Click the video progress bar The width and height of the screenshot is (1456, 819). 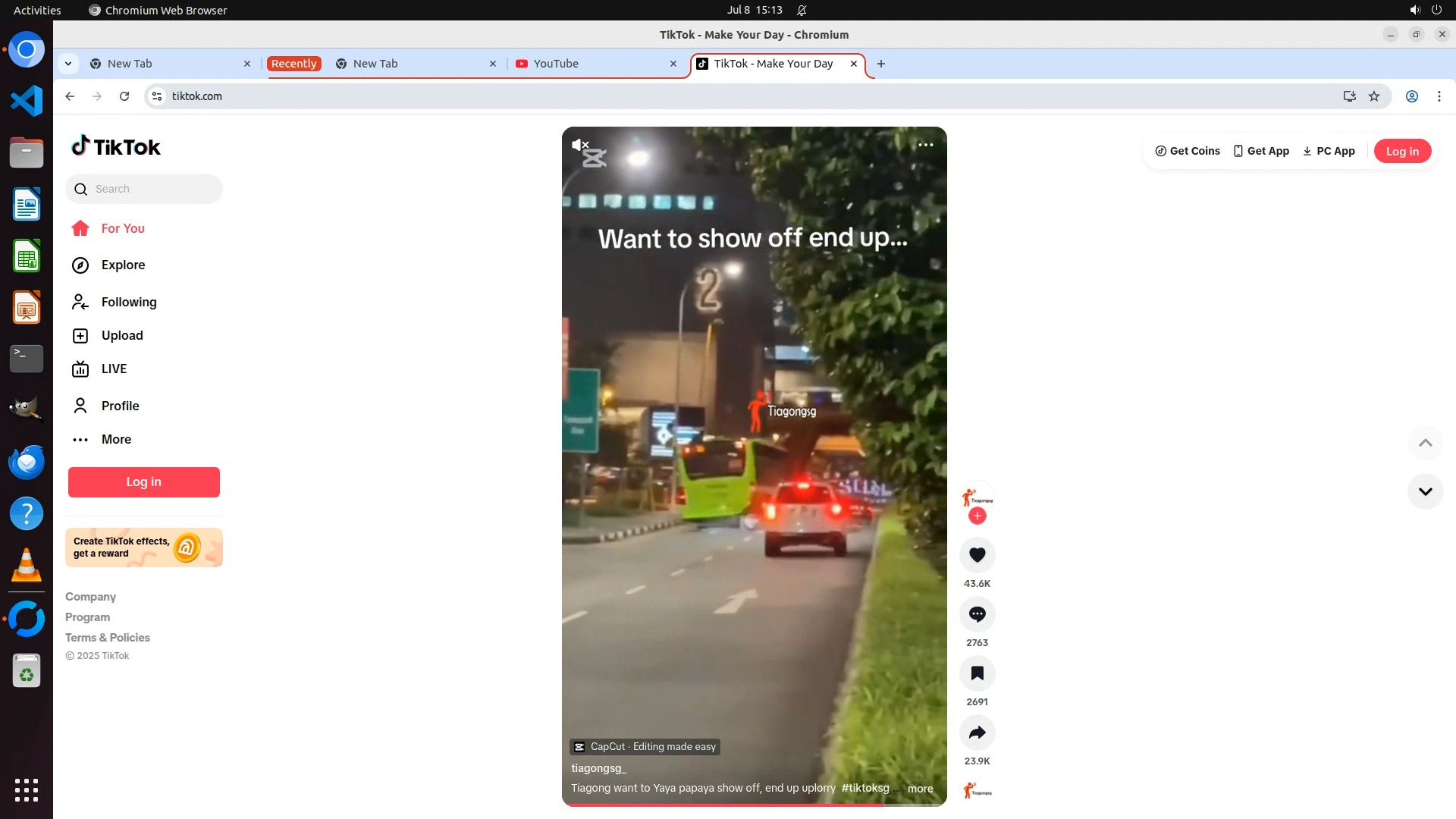pyautogui.click(x=754, y=805)
